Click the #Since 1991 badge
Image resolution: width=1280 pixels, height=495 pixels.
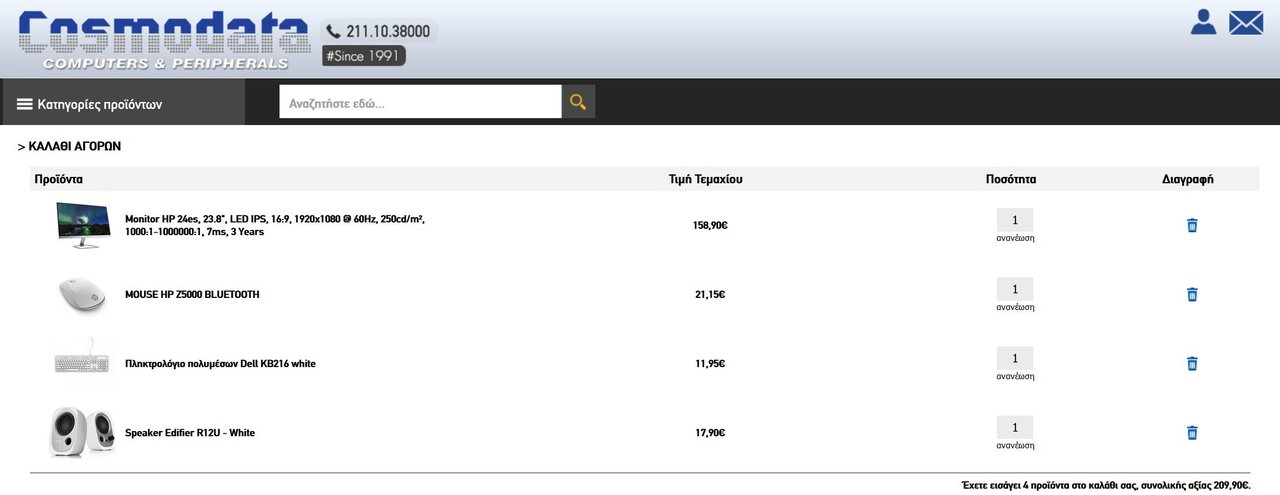click(x=364, y=56)
